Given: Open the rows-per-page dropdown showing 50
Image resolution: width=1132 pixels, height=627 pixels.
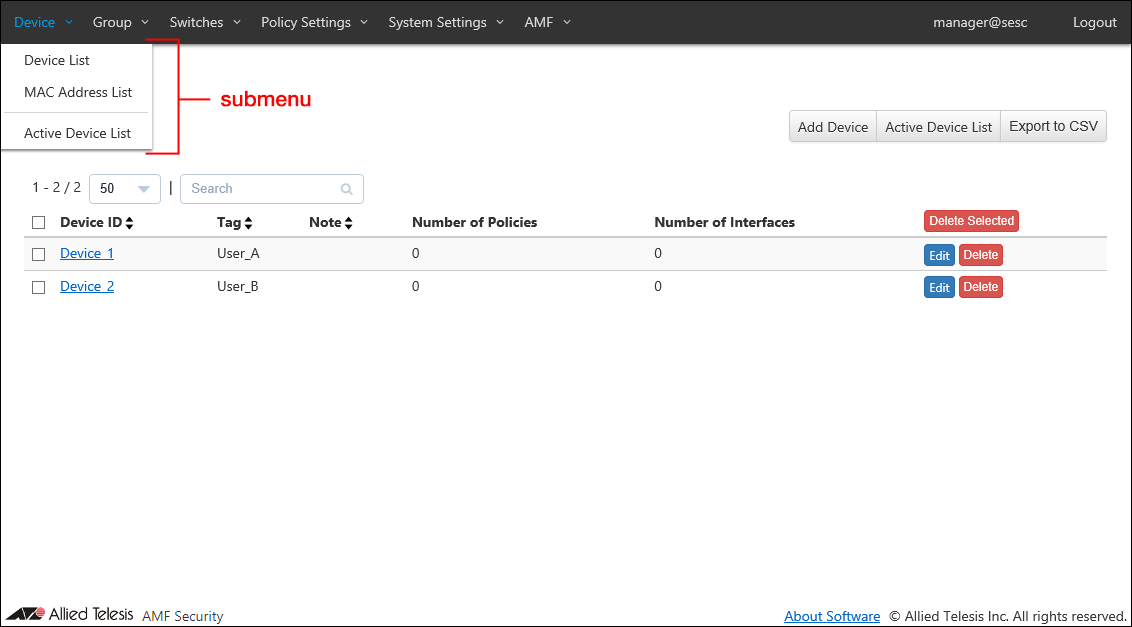Looking at the screenshot, I should tap(124, 189).
